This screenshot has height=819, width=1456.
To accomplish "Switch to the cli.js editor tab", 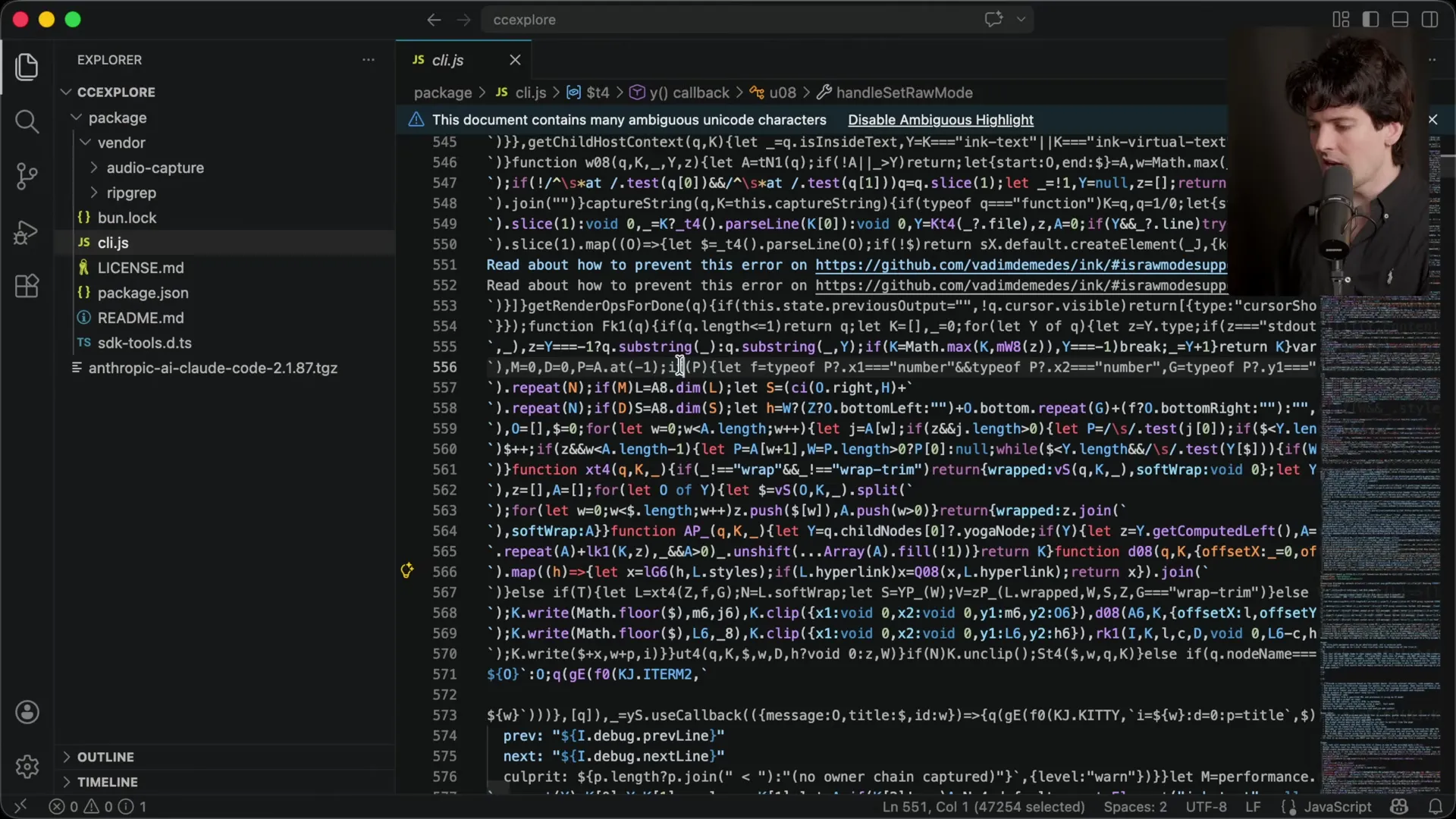I will [x=447, y=60].
